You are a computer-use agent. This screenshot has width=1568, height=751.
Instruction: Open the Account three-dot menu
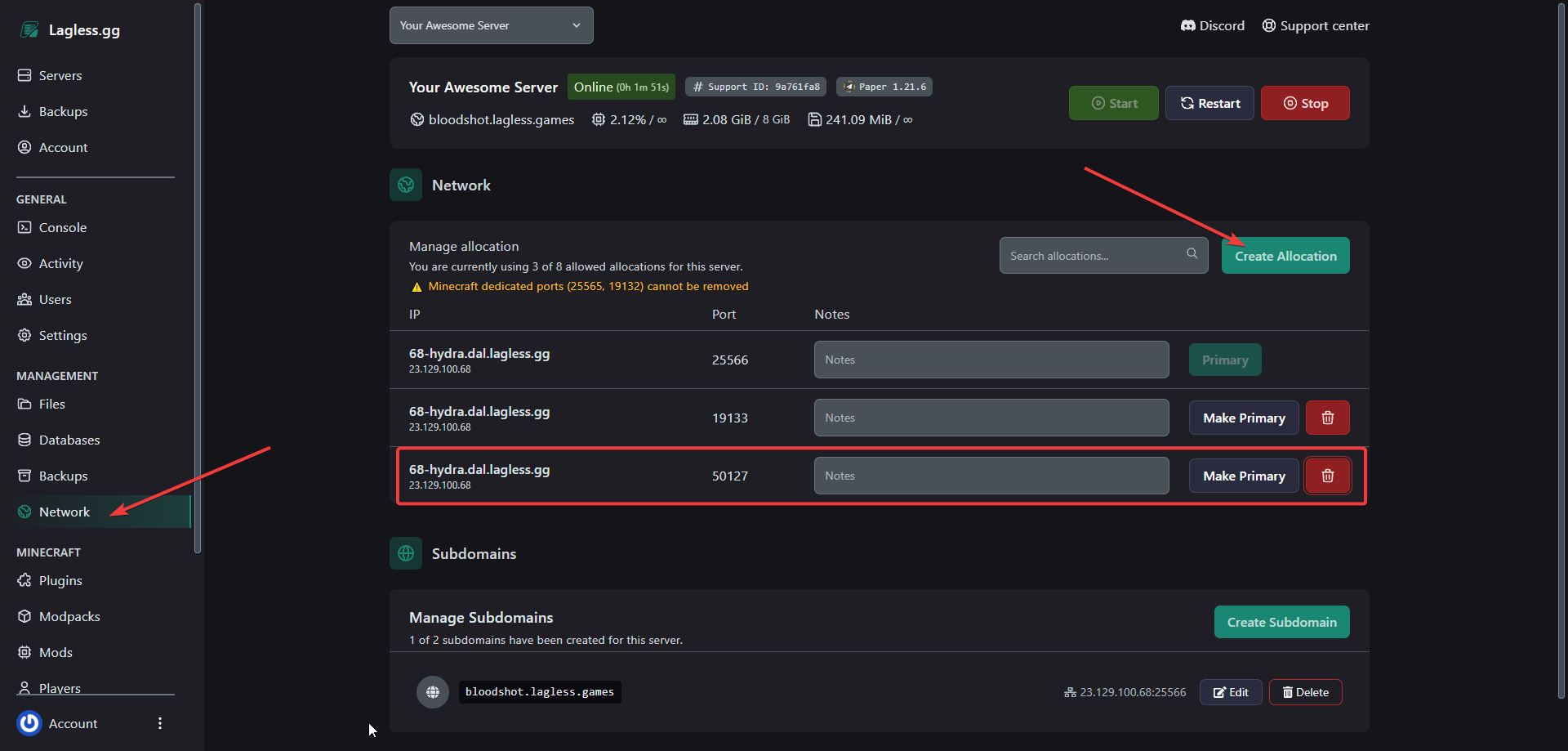[160, 723]
